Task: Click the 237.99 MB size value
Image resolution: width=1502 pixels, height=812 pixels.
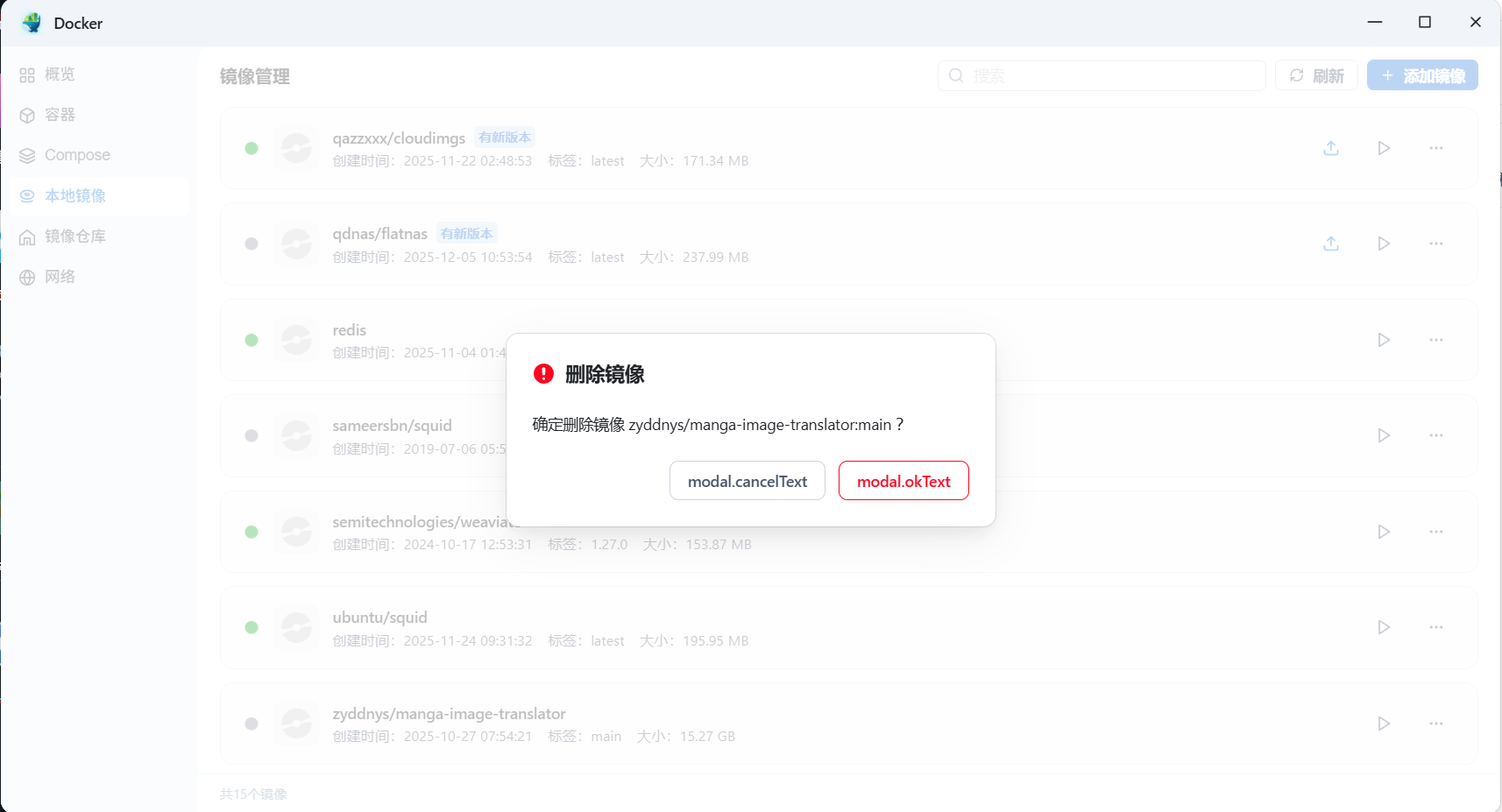Action: tap(716, 258)
